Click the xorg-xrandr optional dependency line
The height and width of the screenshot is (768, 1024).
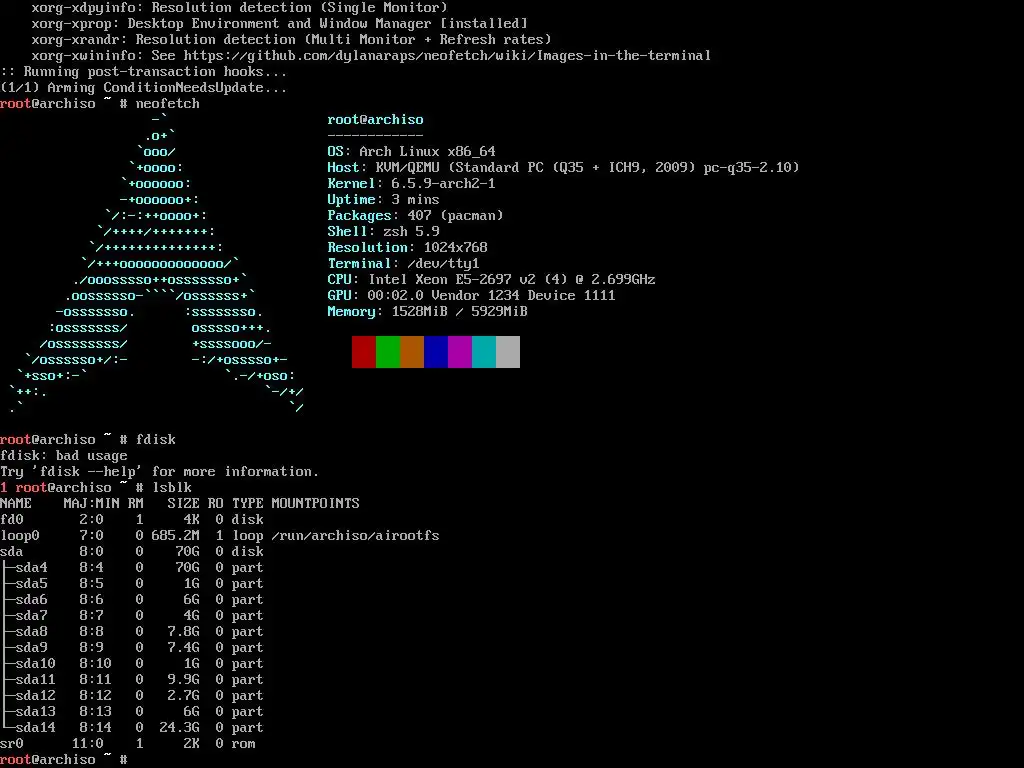point(291,39)
